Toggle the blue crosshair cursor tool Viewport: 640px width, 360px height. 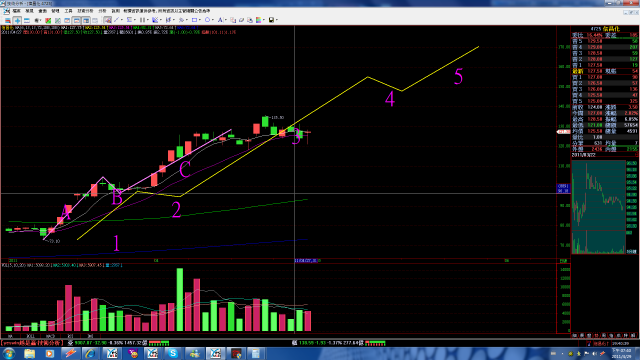(x=17, y=20)
